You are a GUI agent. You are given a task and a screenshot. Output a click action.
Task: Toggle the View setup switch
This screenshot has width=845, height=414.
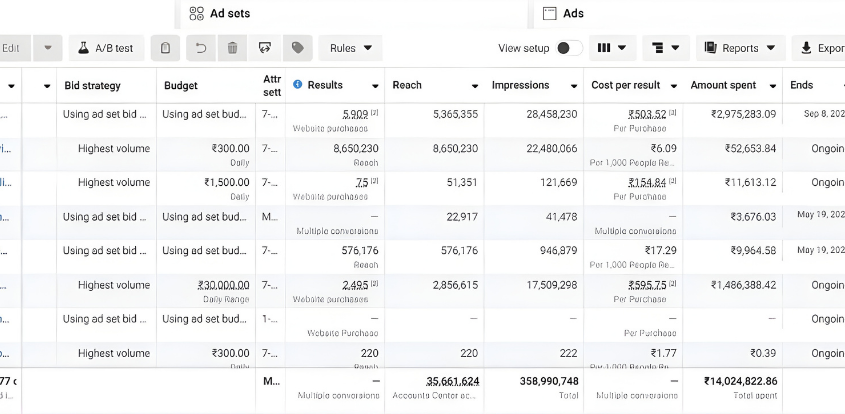click(568, 48)
